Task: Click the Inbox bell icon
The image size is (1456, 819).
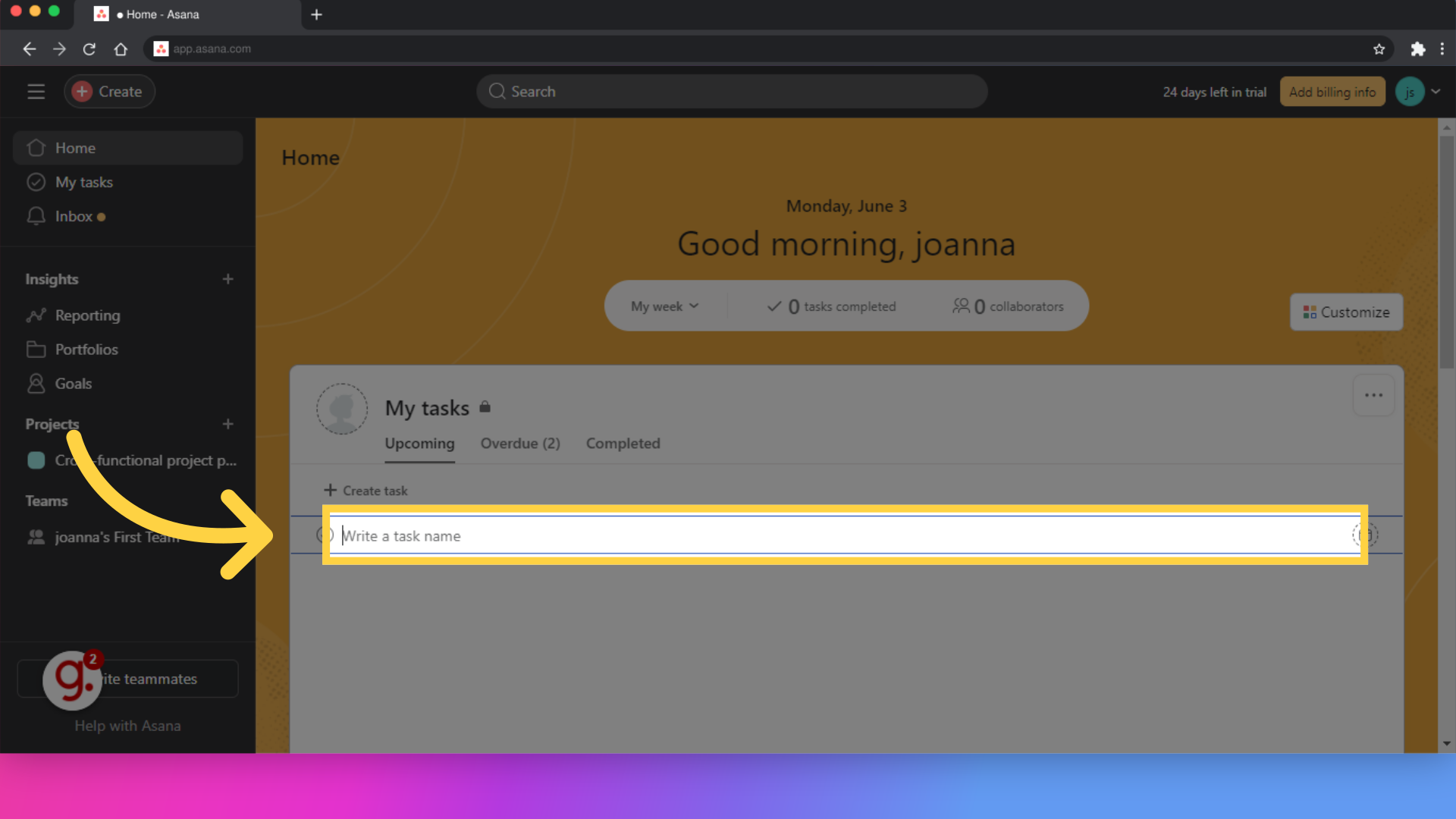Action: 36,216
